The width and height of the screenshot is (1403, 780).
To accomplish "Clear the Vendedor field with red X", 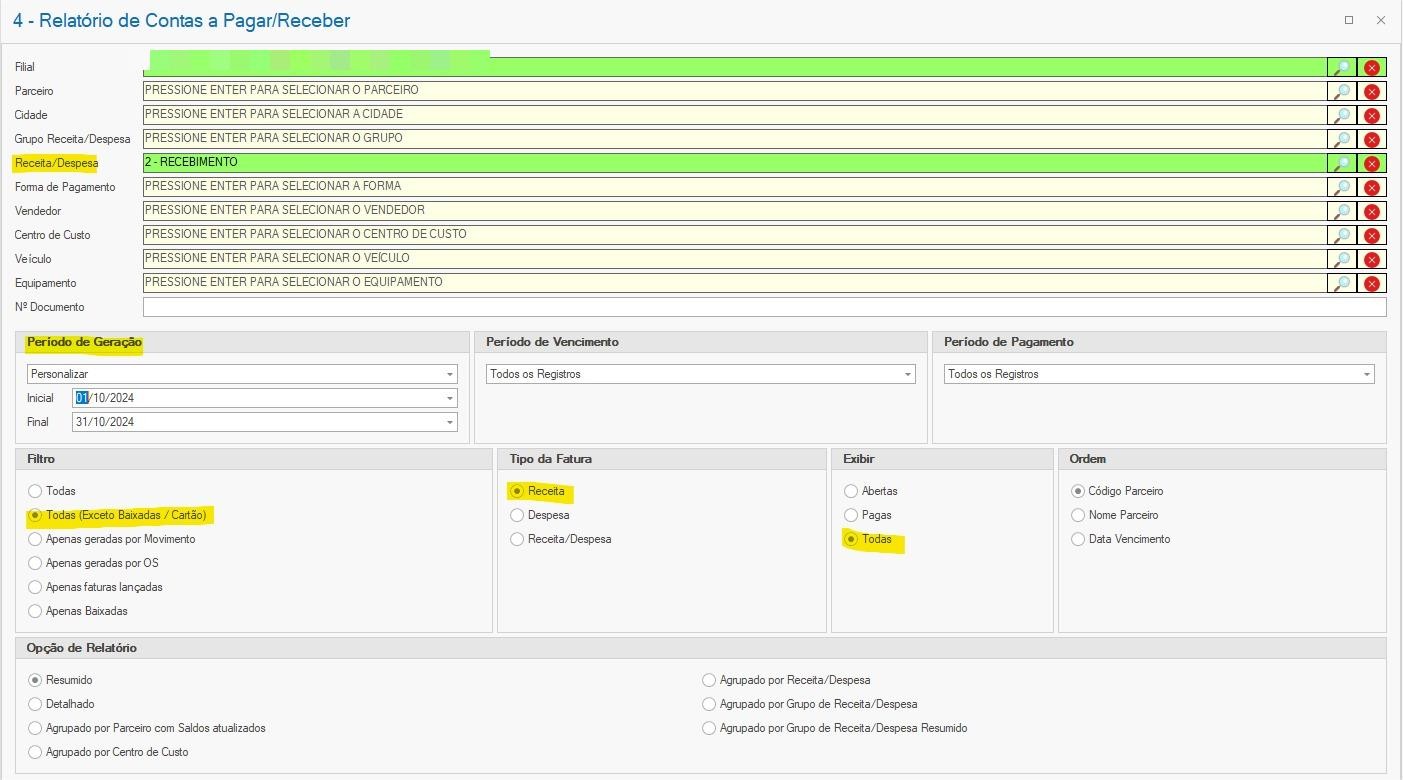I will [1372, 211].
